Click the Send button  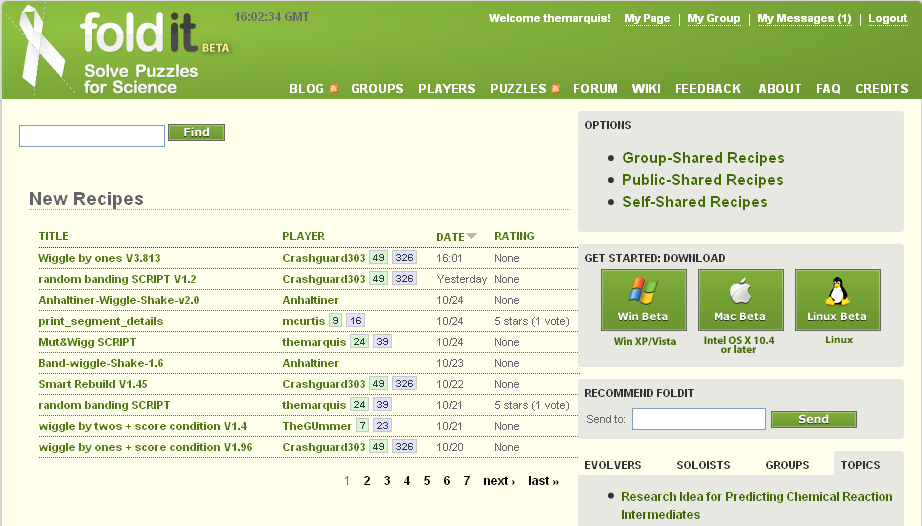[x=814, y=419]
